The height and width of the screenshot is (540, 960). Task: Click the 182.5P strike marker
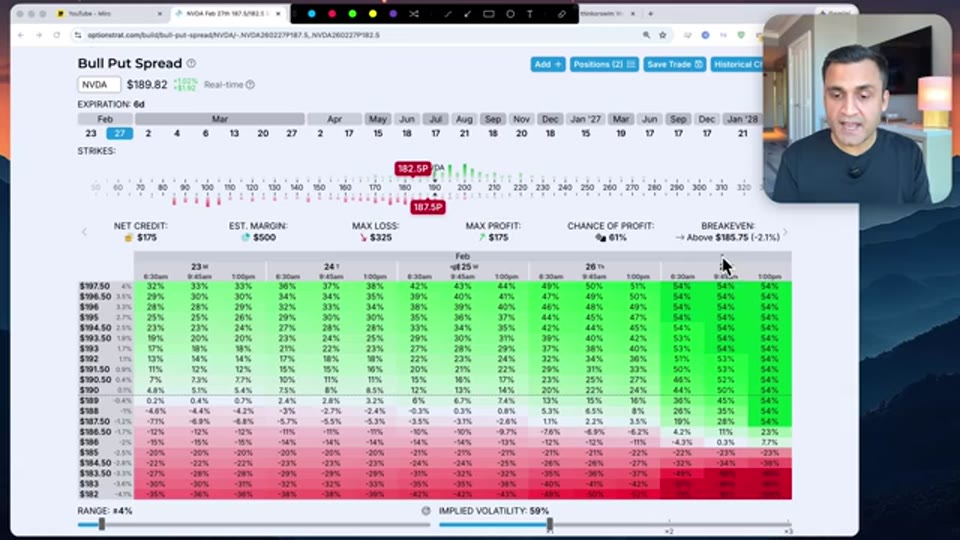[413, 168]
